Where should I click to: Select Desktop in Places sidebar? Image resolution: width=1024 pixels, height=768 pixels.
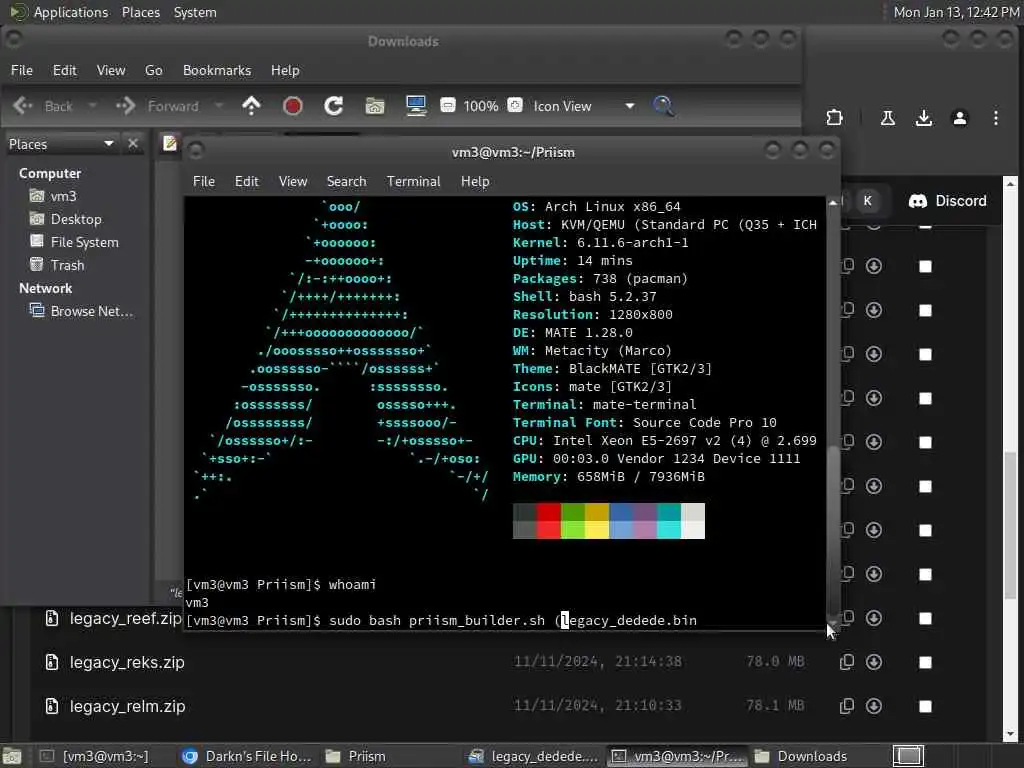(66, 219)
